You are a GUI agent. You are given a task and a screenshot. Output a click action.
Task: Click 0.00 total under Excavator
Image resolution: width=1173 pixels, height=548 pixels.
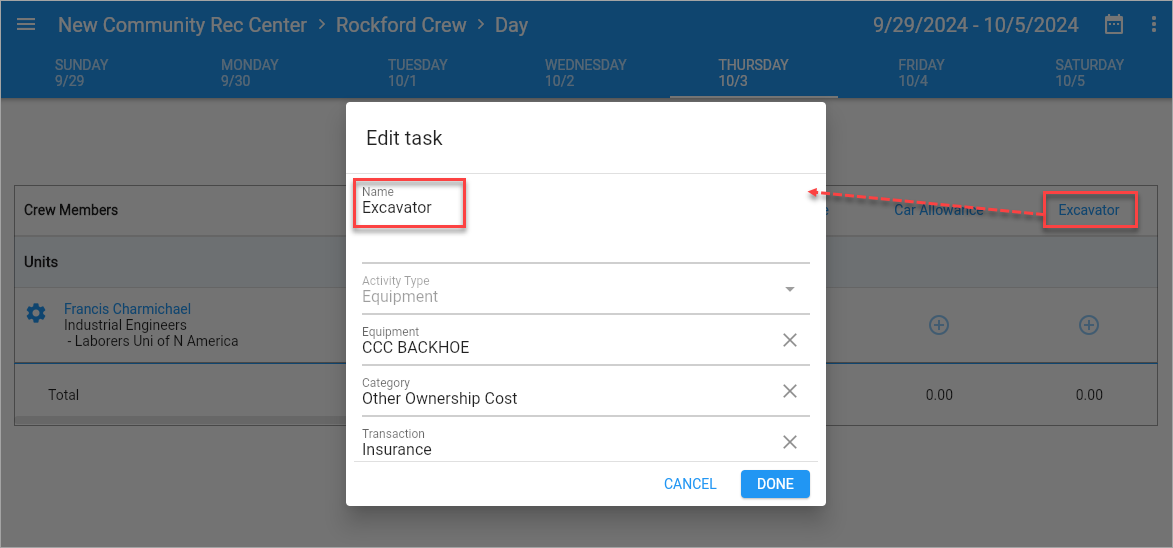point(1088,395)
